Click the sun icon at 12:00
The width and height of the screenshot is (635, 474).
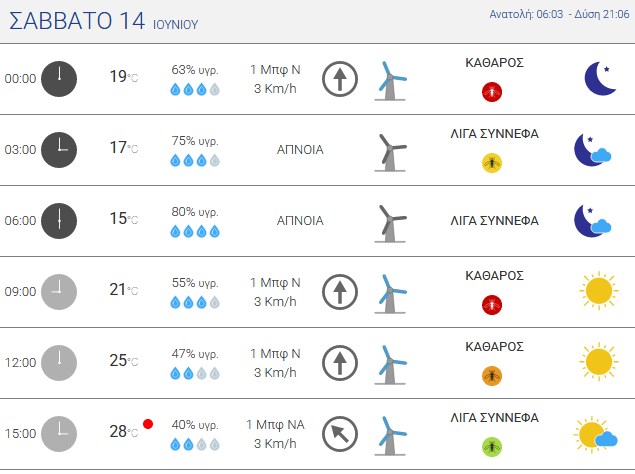599,362
